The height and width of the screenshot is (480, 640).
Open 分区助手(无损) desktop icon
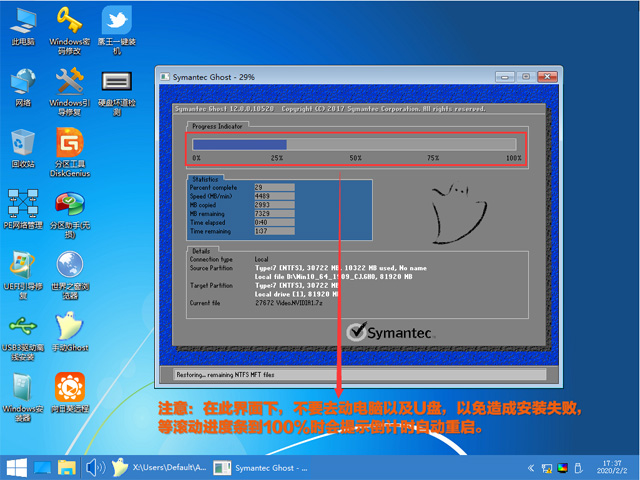click(x=69, y=205)
